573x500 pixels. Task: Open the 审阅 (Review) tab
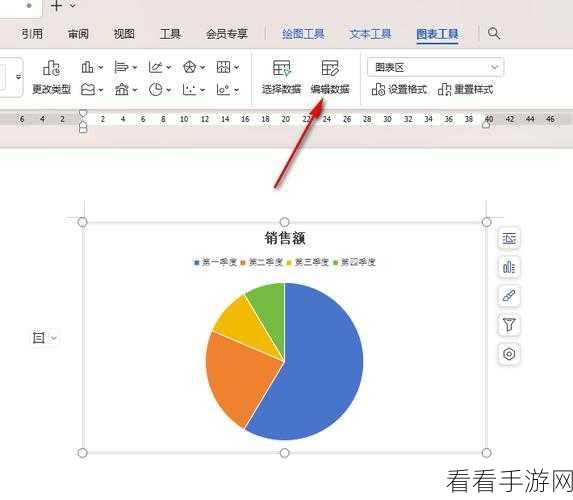click(x=78, y=34)
